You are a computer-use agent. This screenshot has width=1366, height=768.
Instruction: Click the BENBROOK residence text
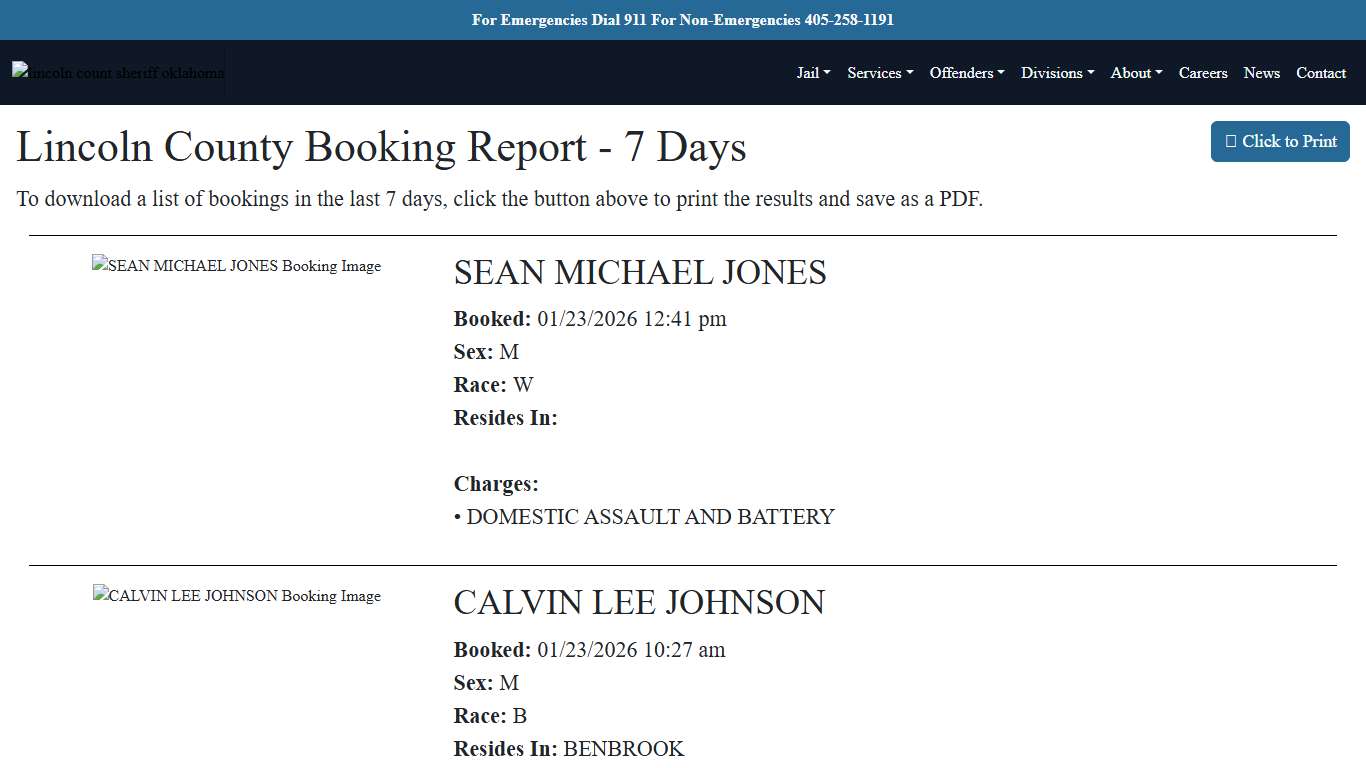point(624,748)
